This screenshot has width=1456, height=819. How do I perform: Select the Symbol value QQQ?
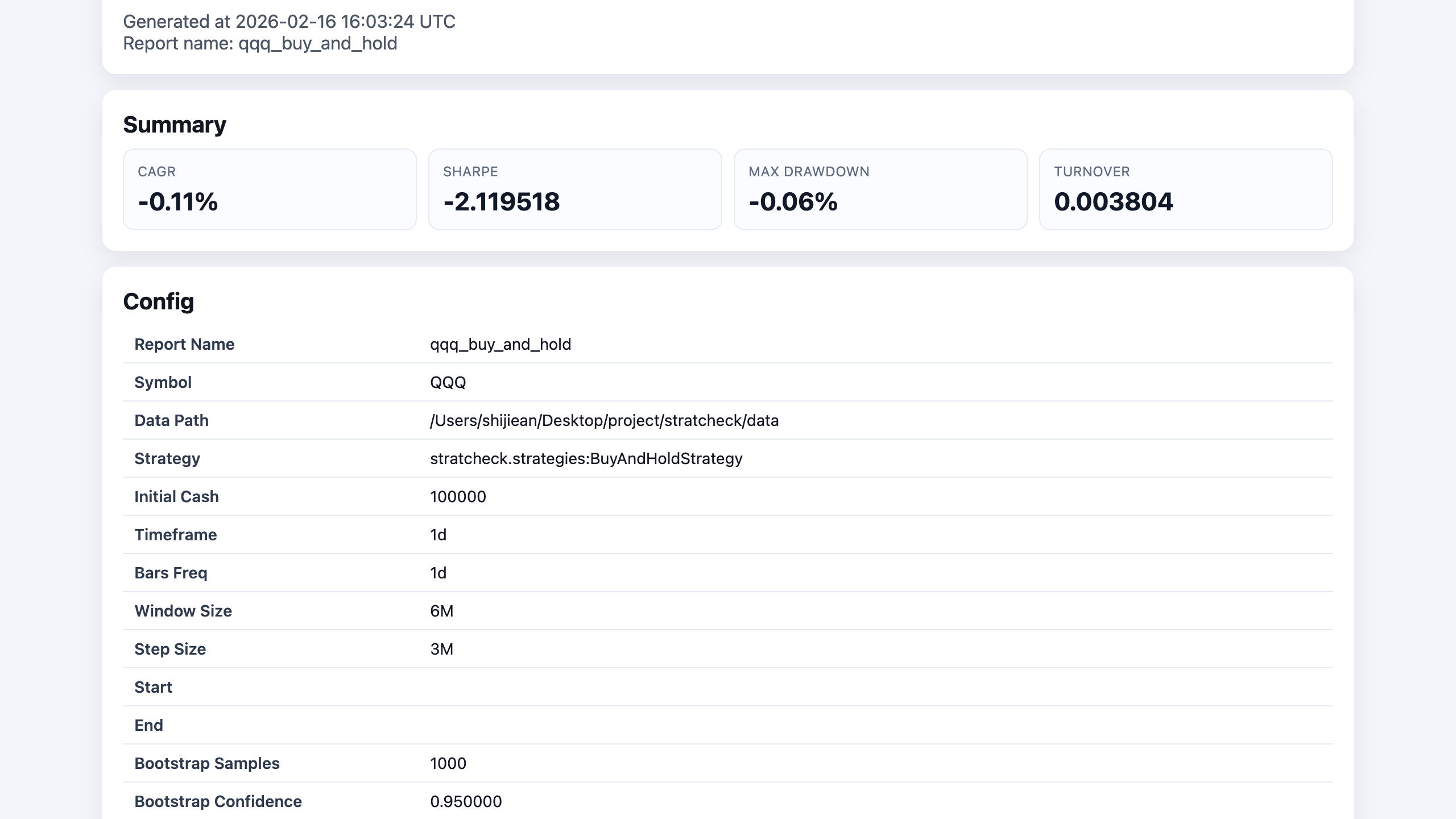pos(448,382)
